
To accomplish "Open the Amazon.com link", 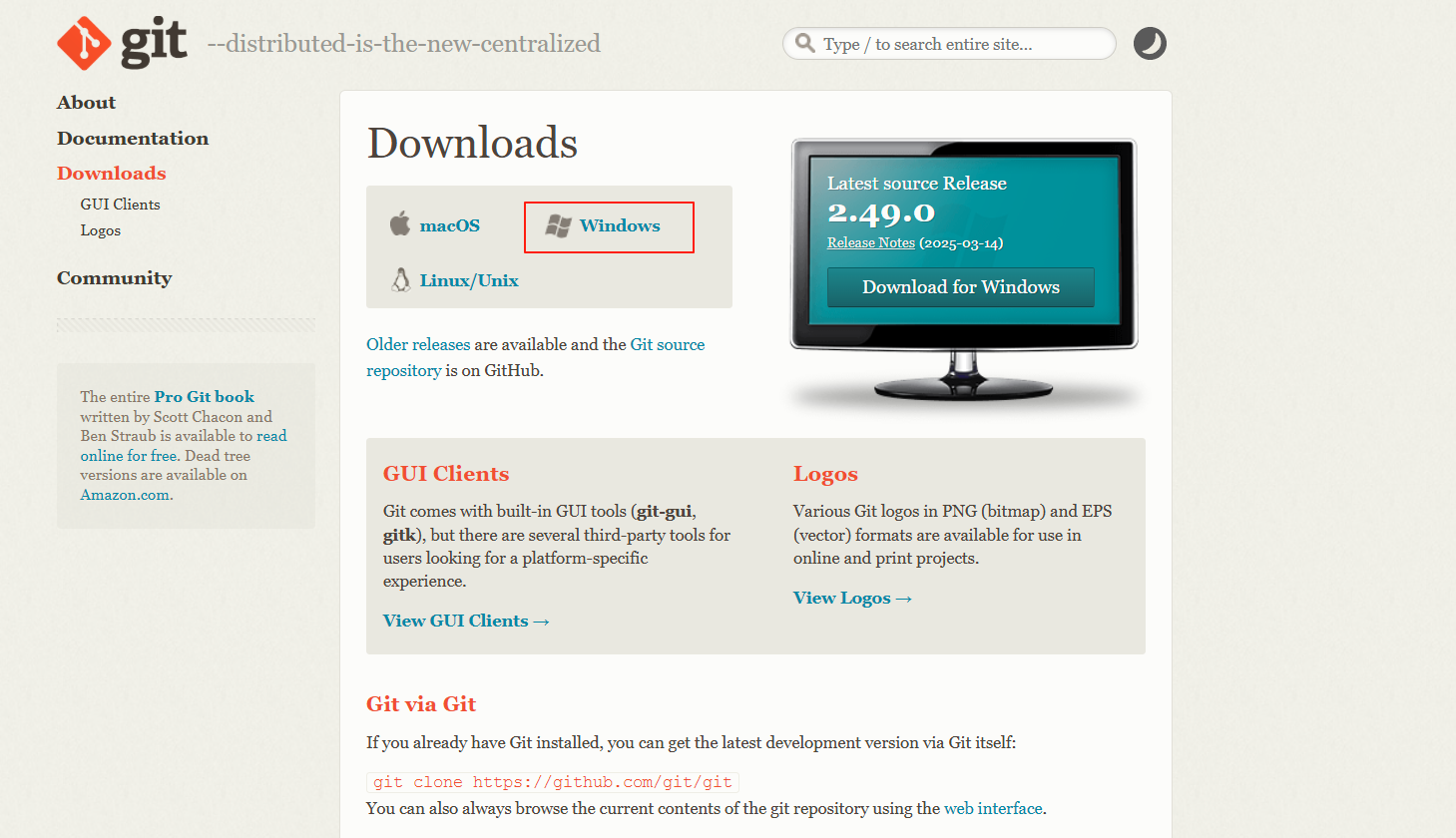I will click(x=127, y=495).
